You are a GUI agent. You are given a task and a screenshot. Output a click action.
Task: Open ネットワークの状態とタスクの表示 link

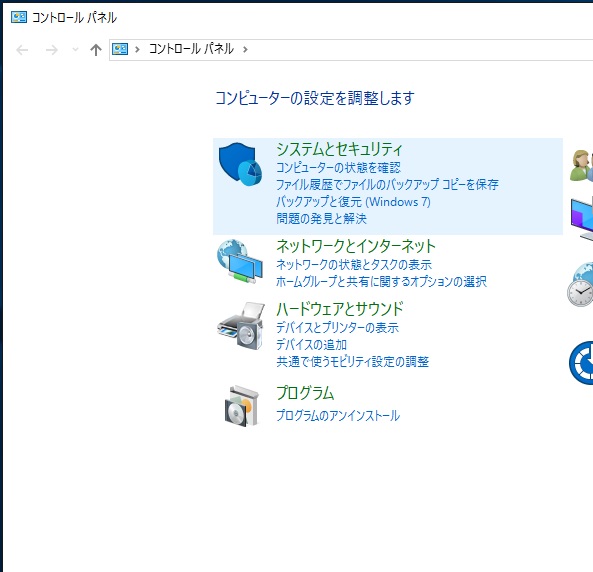pos(354,264)
